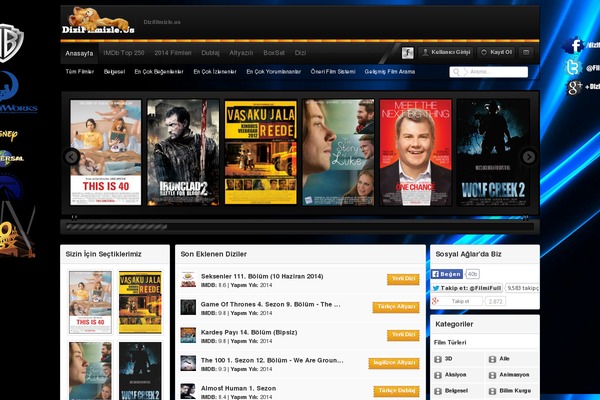Click the Yerli Dizi tag on Seksenler

[403, 279]
